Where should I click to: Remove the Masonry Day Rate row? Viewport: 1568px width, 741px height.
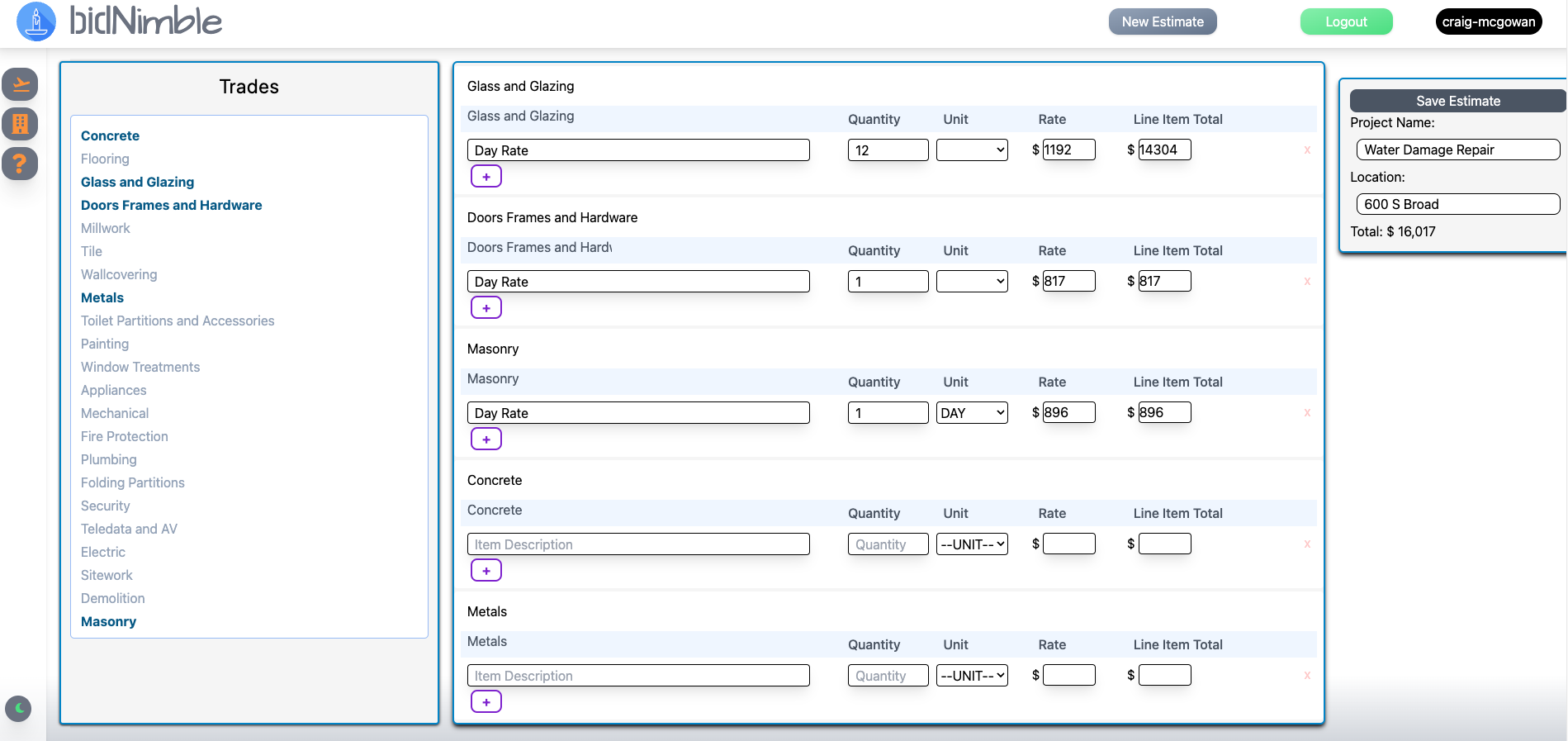coord(1307,413)
